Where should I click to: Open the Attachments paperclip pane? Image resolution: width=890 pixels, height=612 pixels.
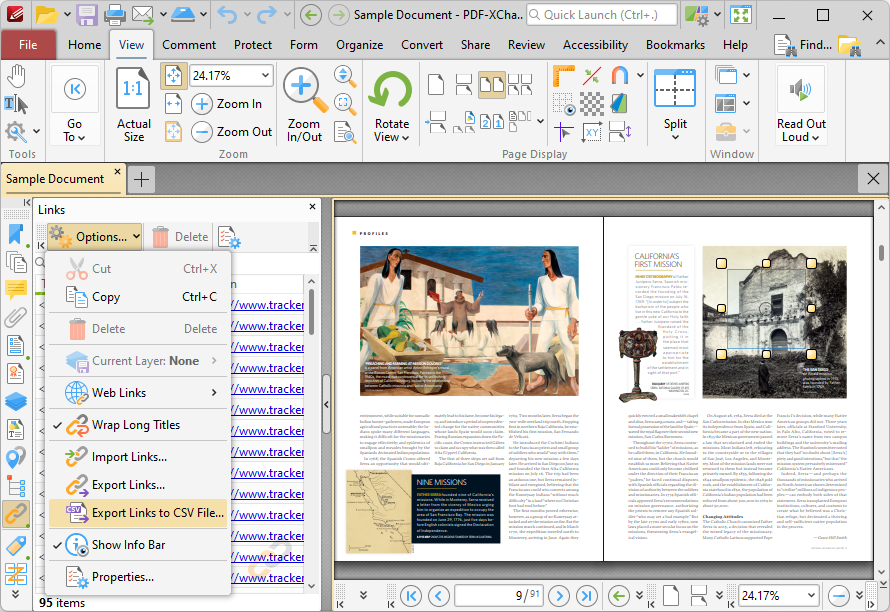click(x=16, y=317)
